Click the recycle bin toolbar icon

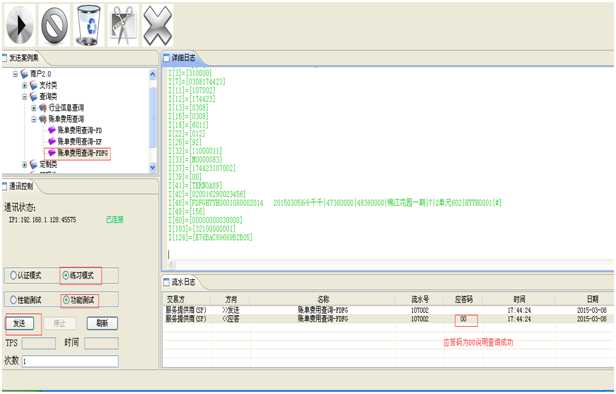click(88, 26)
